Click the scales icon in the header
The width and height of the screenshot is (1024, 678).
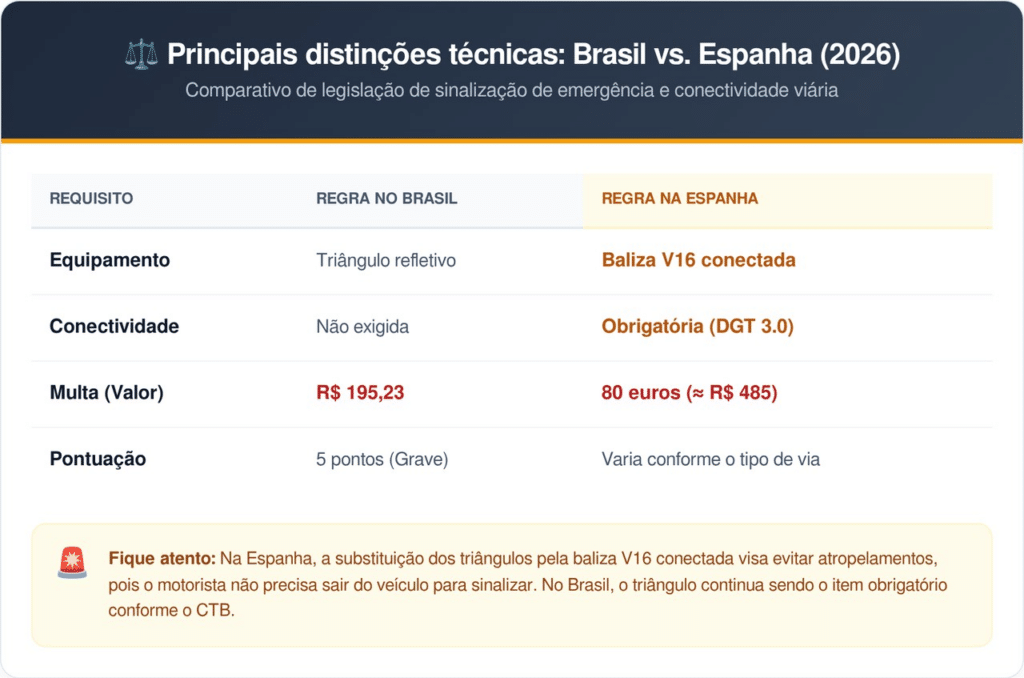tap(142, 54)
